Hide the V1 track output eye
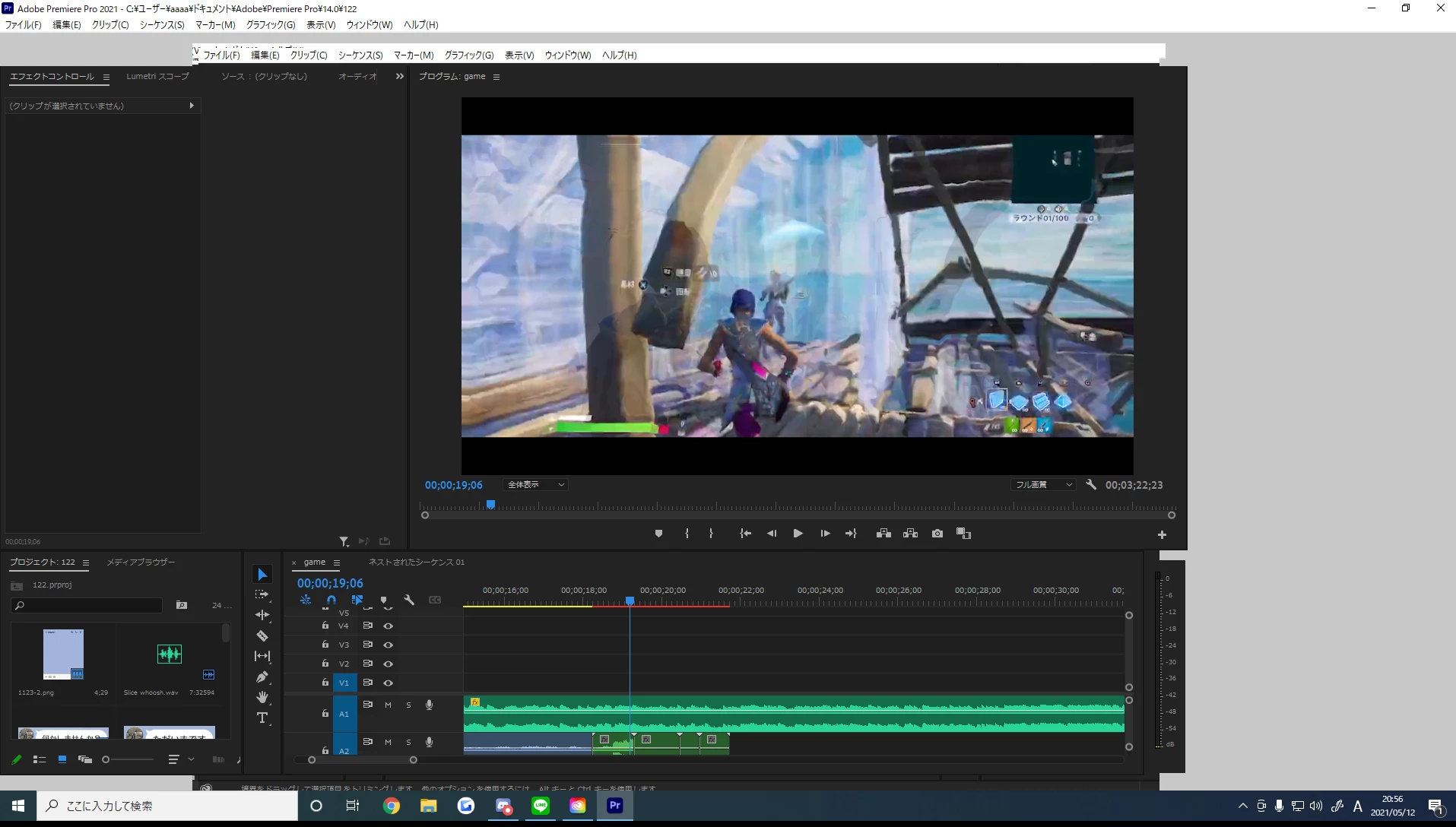 tap(388, 683)
